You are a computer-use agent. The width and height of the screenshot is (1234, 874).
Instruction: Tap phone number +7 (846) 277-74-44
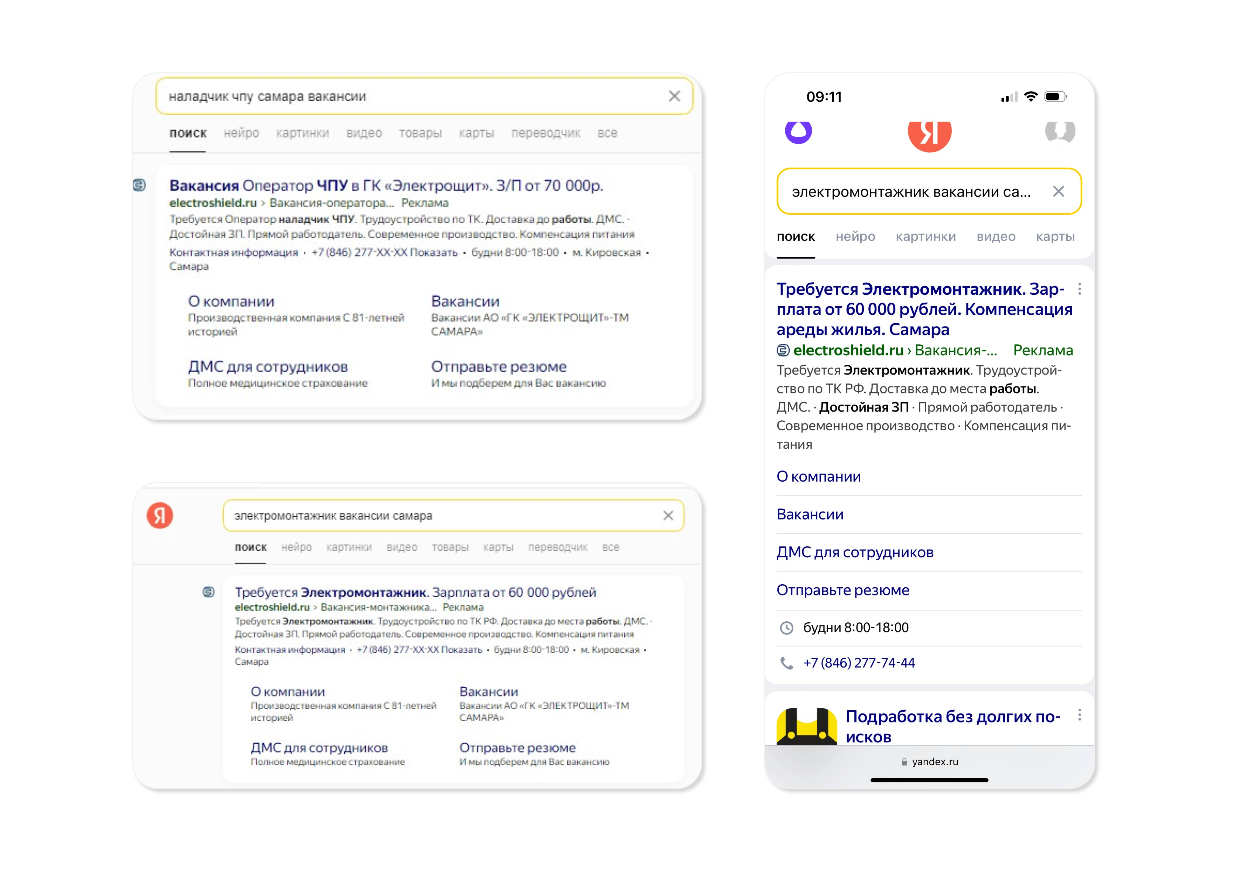point(859,663)
